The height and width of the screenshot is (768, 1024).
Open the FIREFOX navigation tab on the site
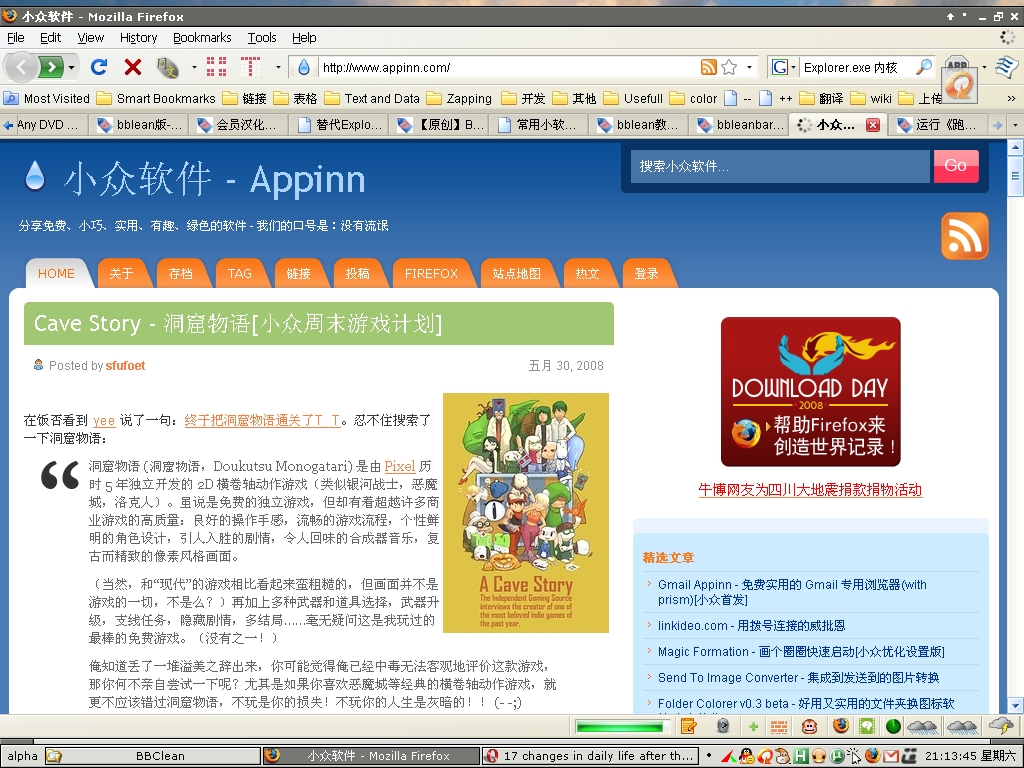click(x=431, y=274)
